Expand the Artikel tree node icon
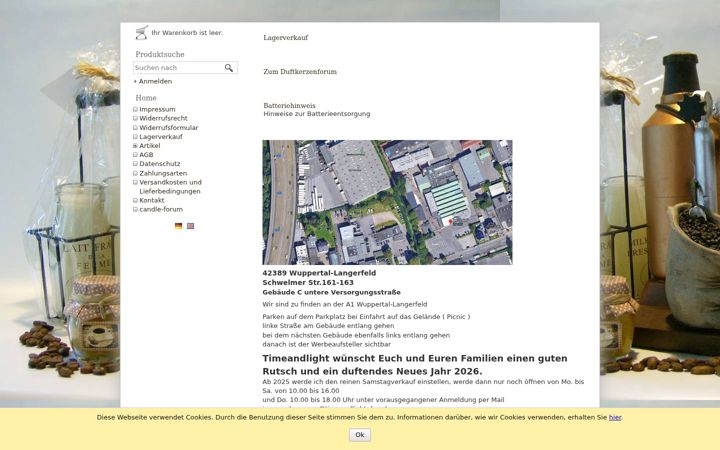This screenshot has width=720, height=450. click(135, 146)
